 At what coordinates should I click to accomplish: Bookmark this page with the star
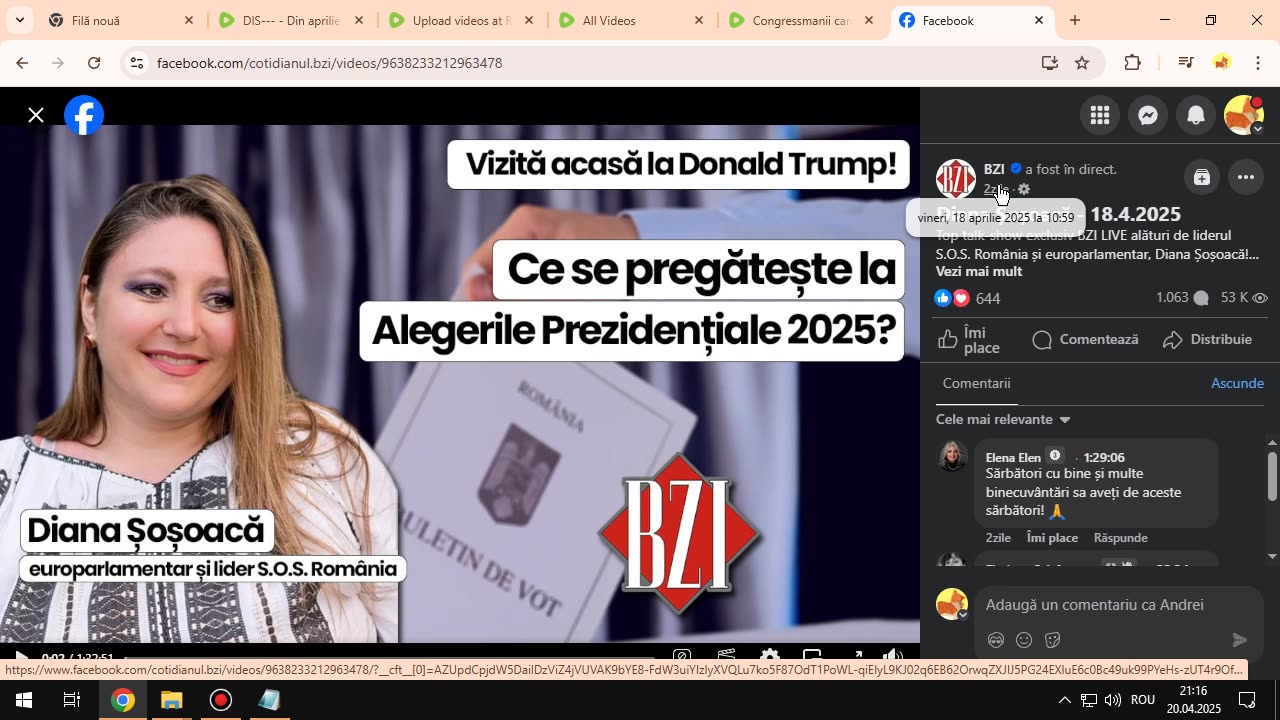tap(1082, 63)
